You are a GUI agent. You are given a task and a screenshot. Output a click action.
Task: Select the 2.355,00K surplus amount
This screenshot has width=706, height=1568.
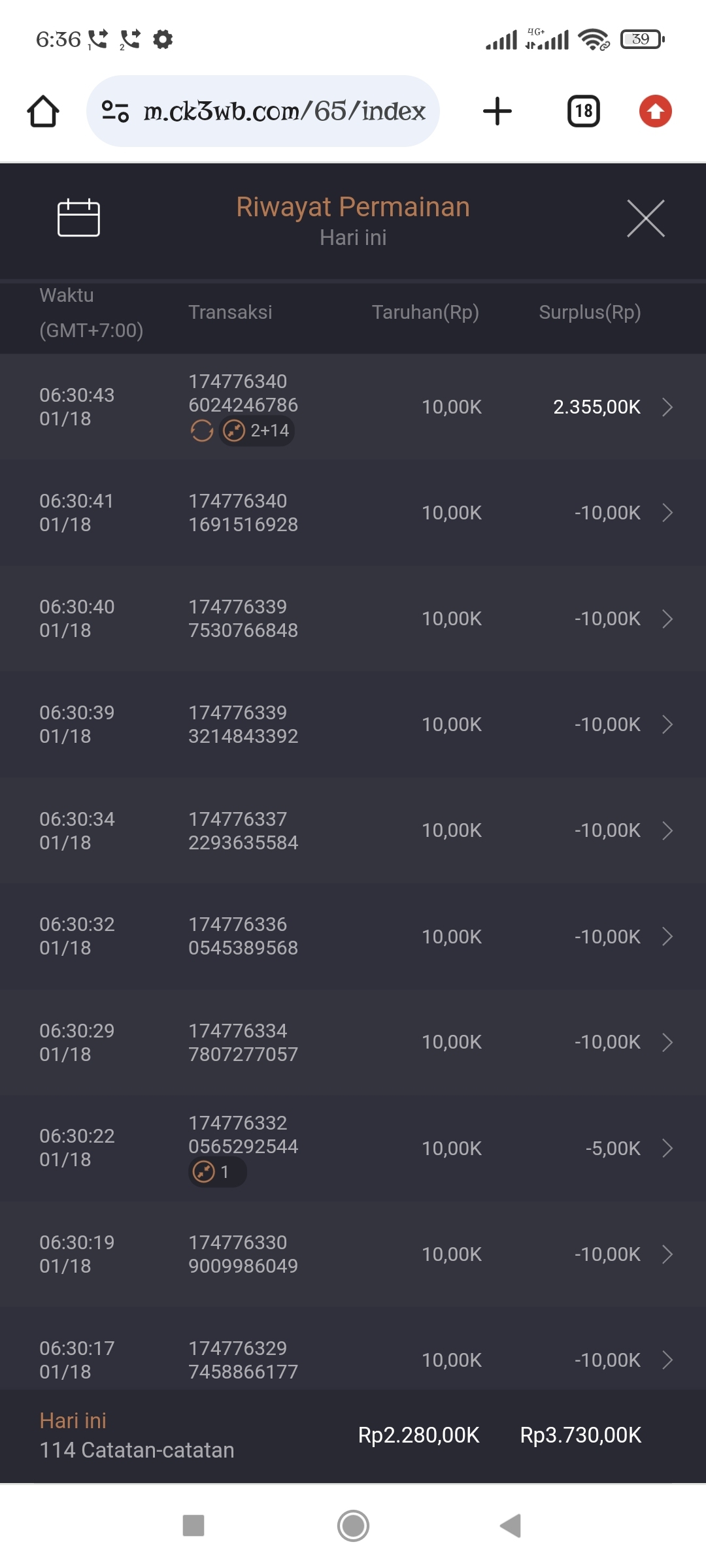pyautogui.click(x=596, y=407)
